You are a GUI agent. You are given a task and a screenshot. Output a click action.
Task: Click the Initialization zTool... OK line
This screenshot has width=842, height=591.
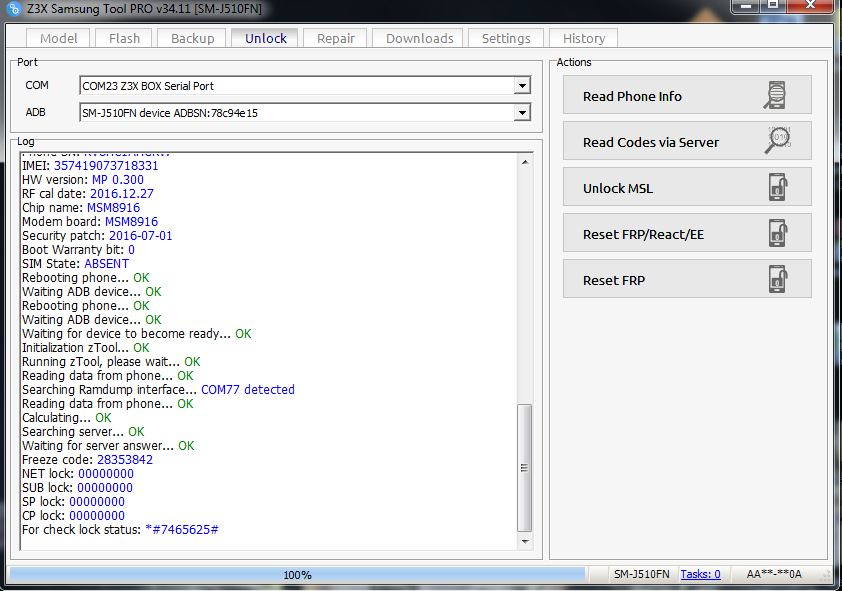[86, 348]
